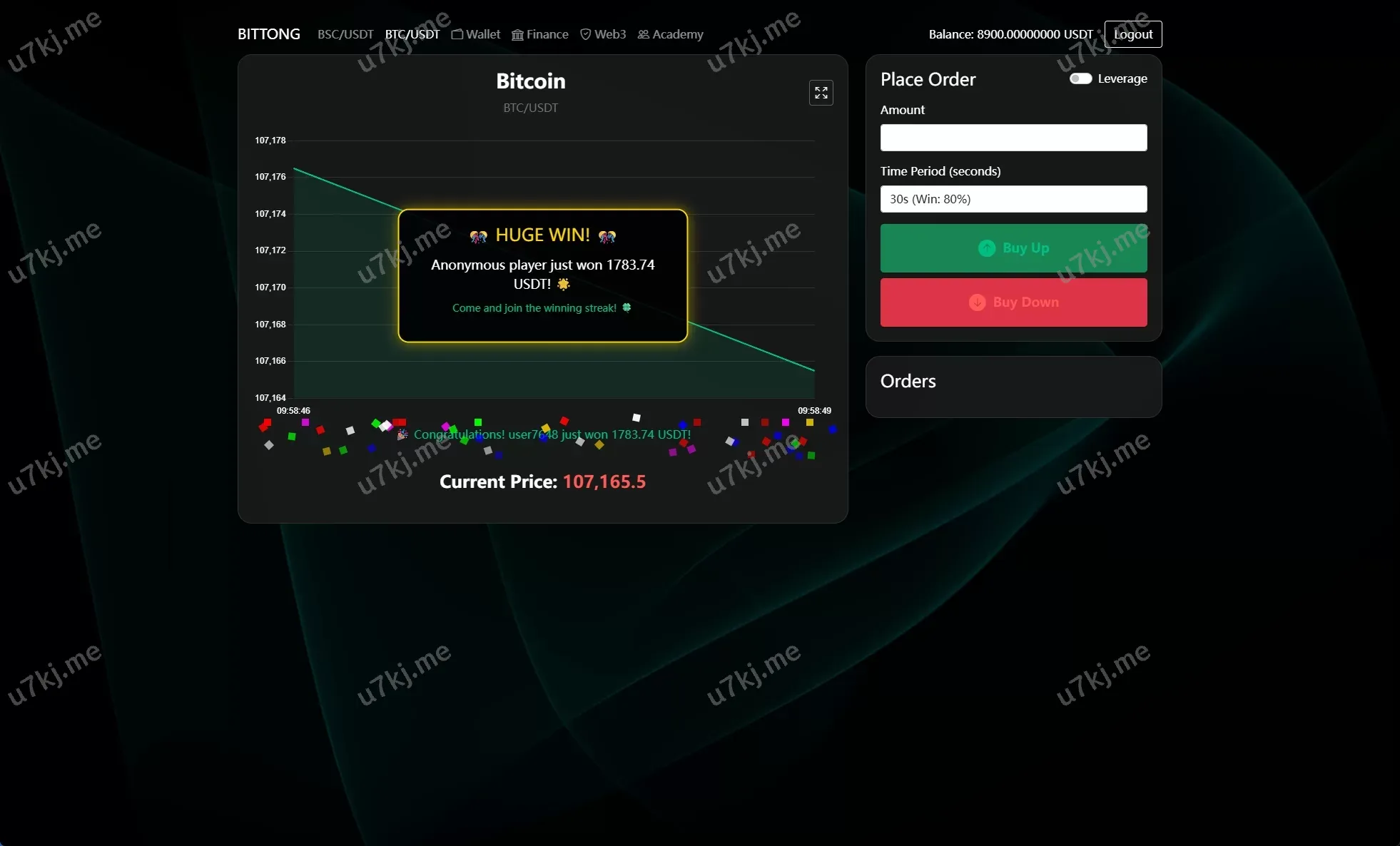
Task: Click the Finance bank icon
Action: pyautogui.click(x=517, y=34)
